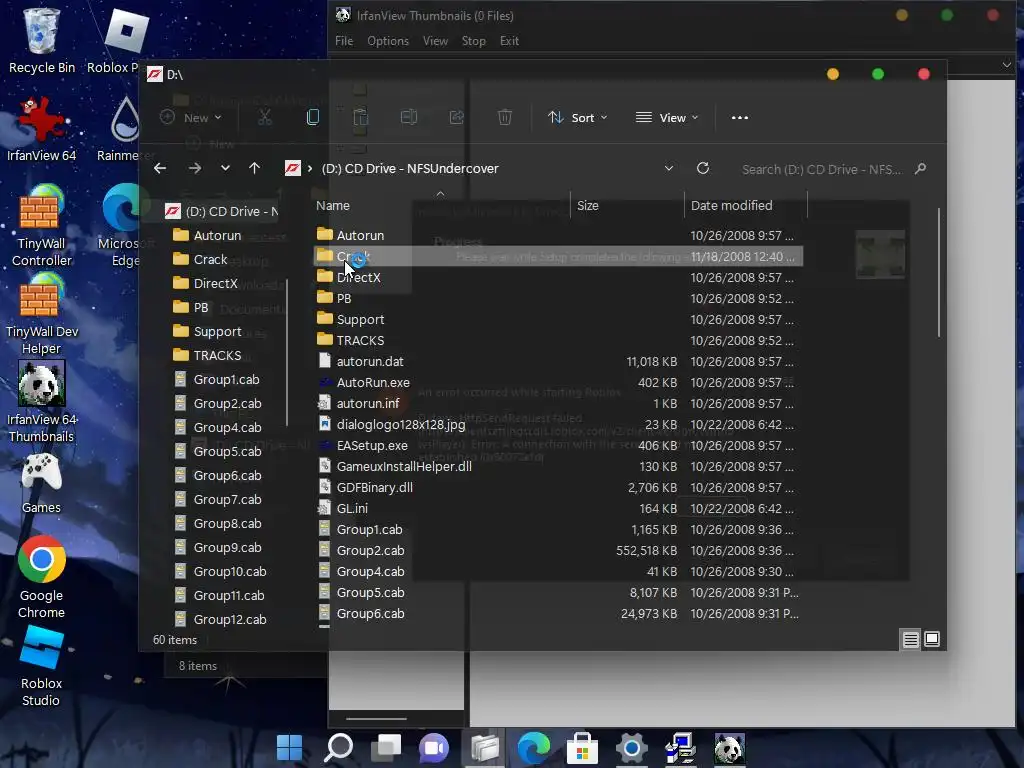Go back with the left arrow
This screenshot has width=1024, height=768.
point(160,168)
